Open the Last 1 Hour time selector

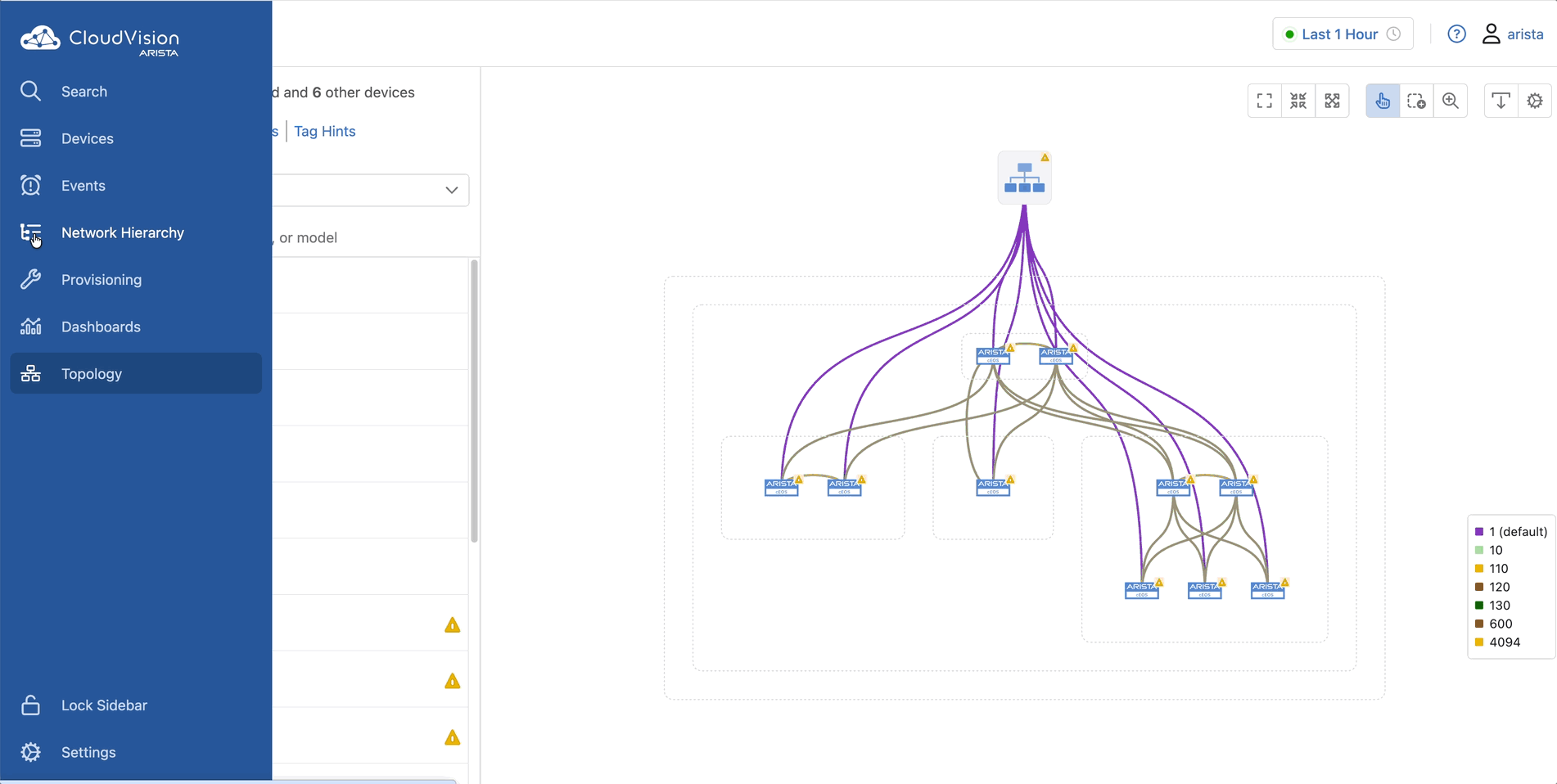click(1343, 34)
